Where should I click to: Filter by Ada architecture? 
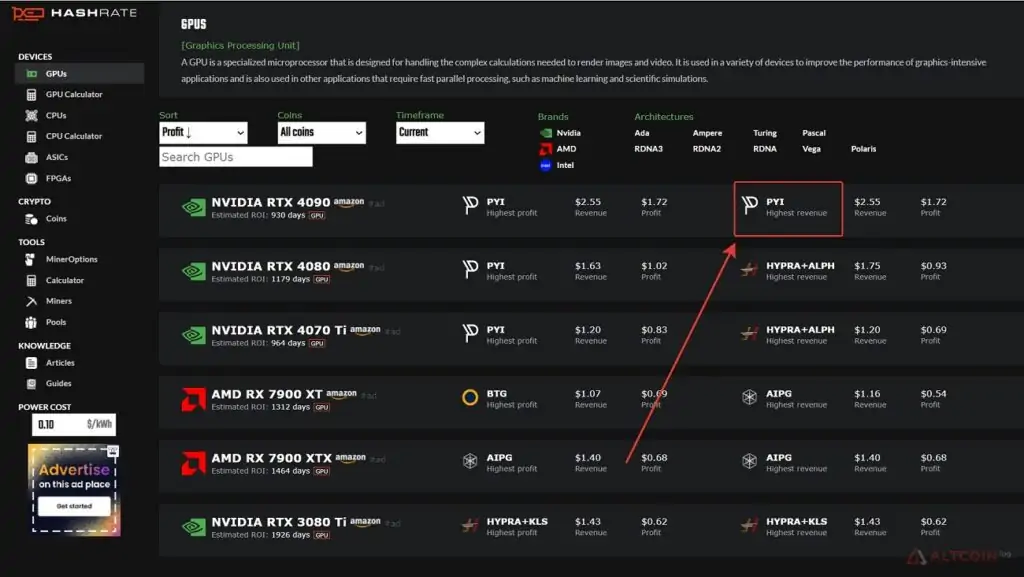[x=642, y=133]
